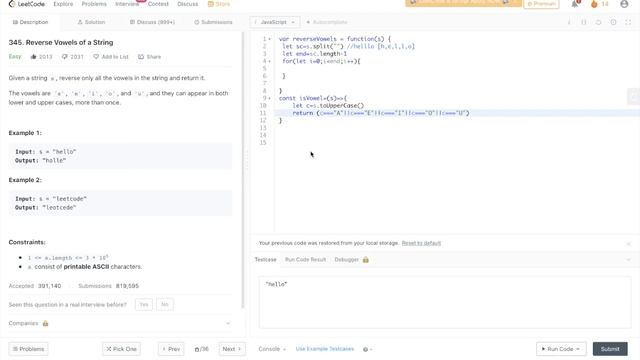Open the Interview nav item
The height and width of the screenshot is (360, 640).
click(127, 4)
